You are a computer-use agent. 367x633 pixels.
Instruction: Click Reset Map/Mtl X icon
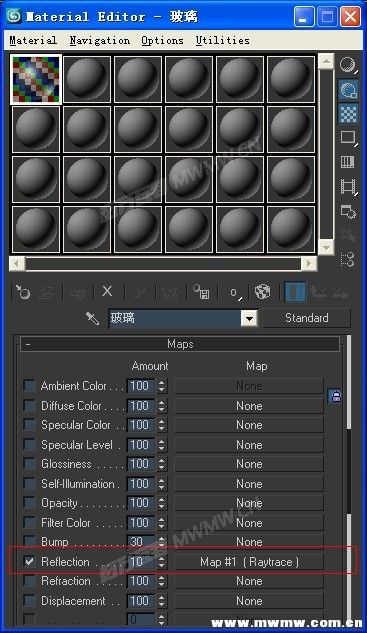point(107,291)
